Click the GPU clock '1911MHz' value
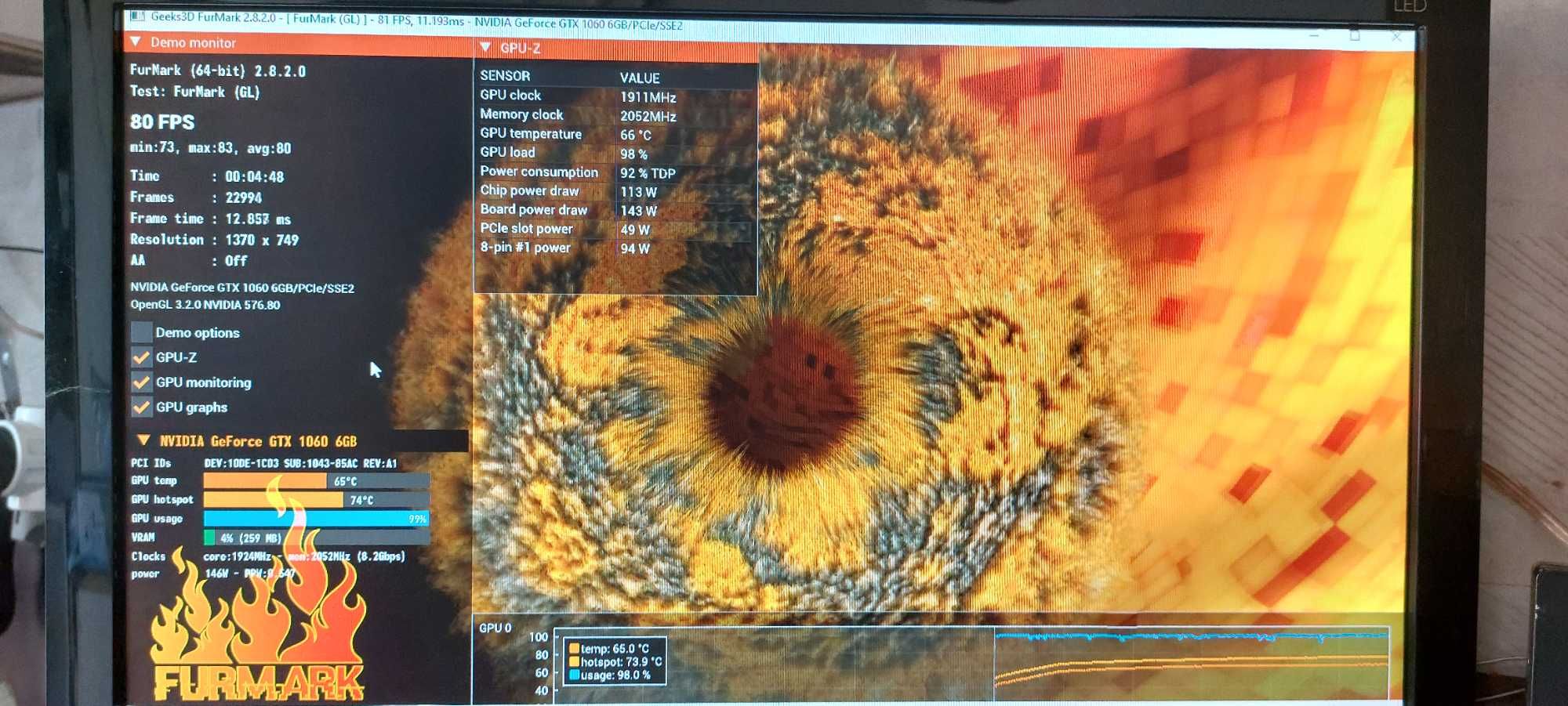Screen dimensions: 1568x706 pos(648,97)
